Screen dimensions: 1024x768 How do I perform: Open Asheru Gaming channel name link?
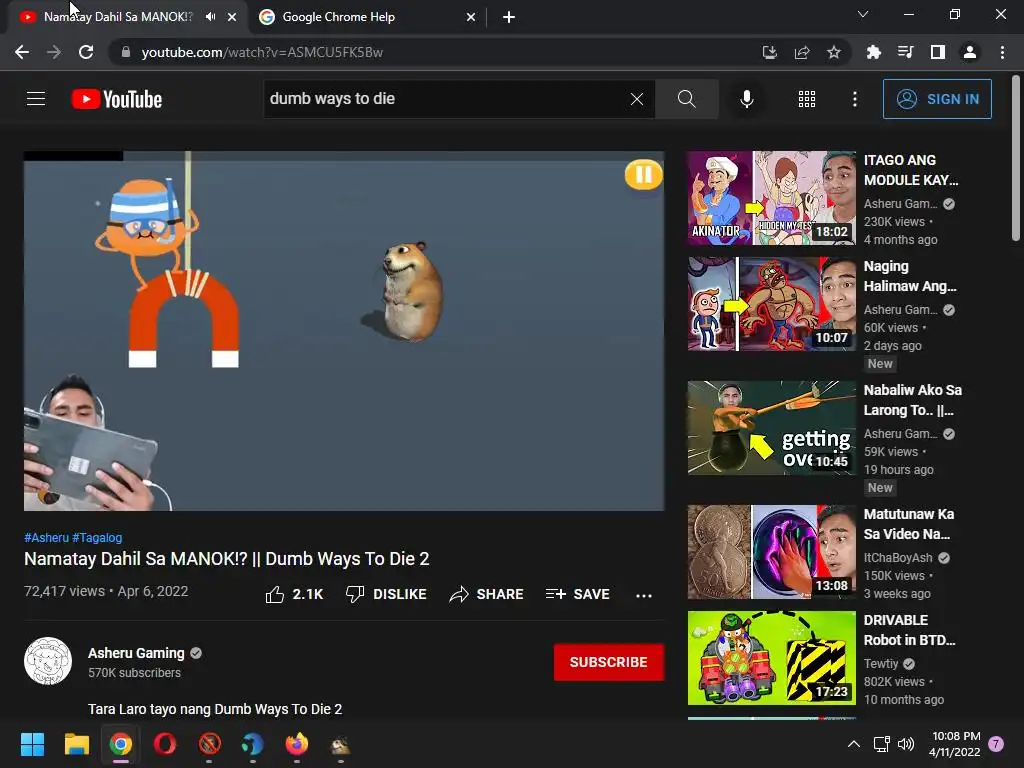136,653
